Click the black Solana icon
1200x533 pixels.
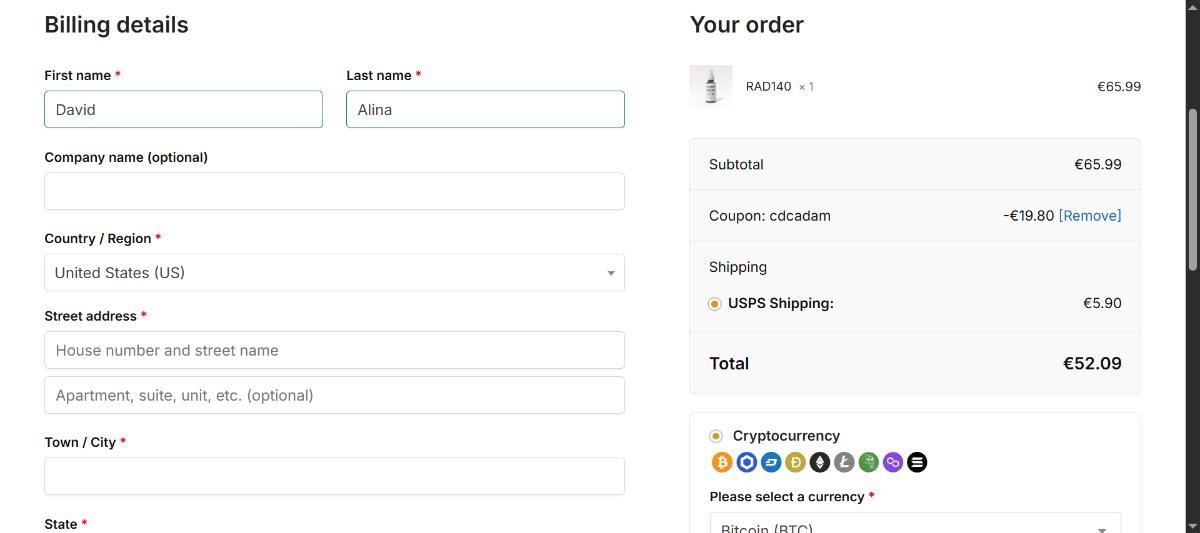tap(917, 462)
